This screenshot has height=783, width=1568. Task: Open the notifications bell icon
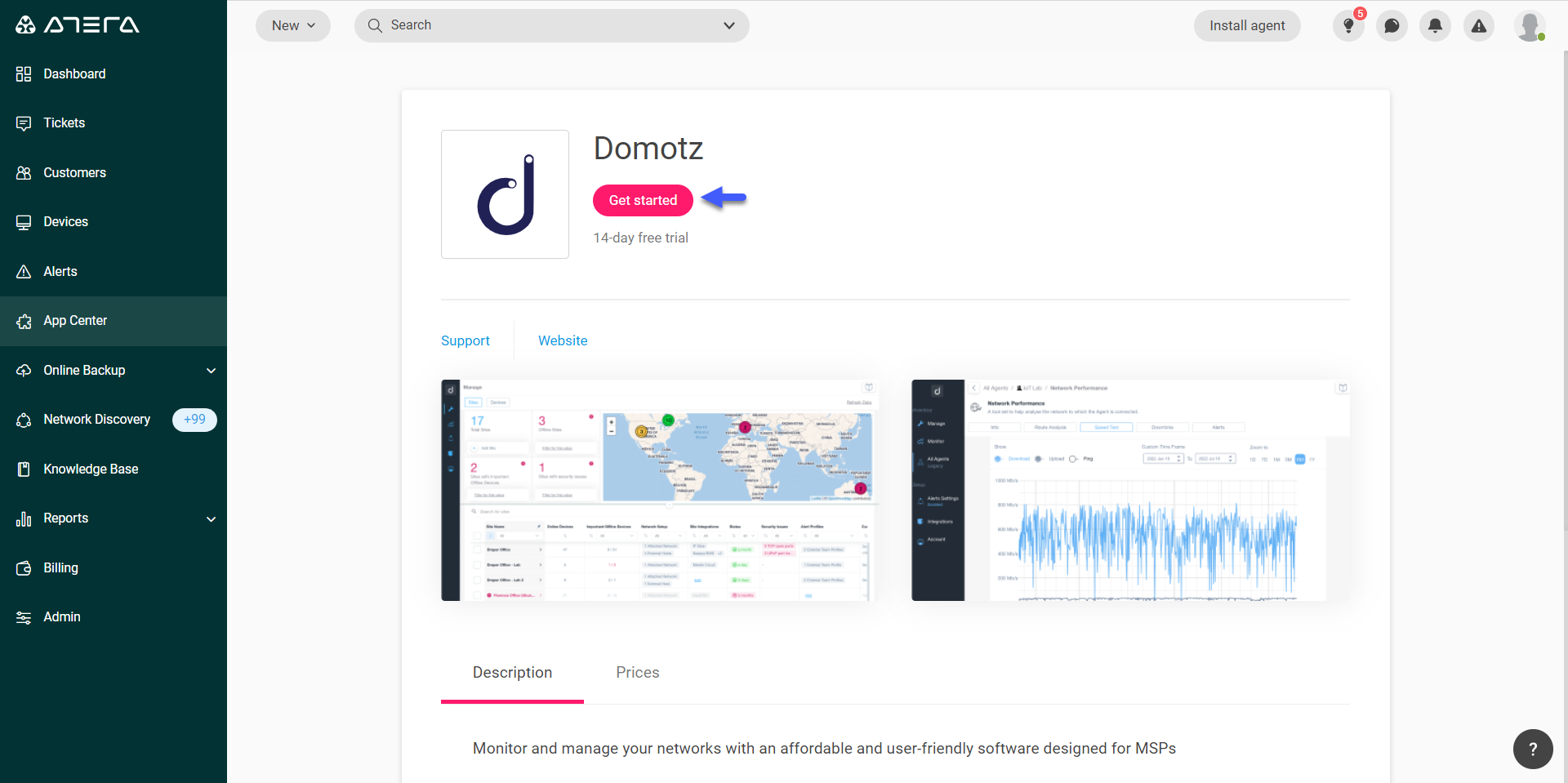point(1436,25)
